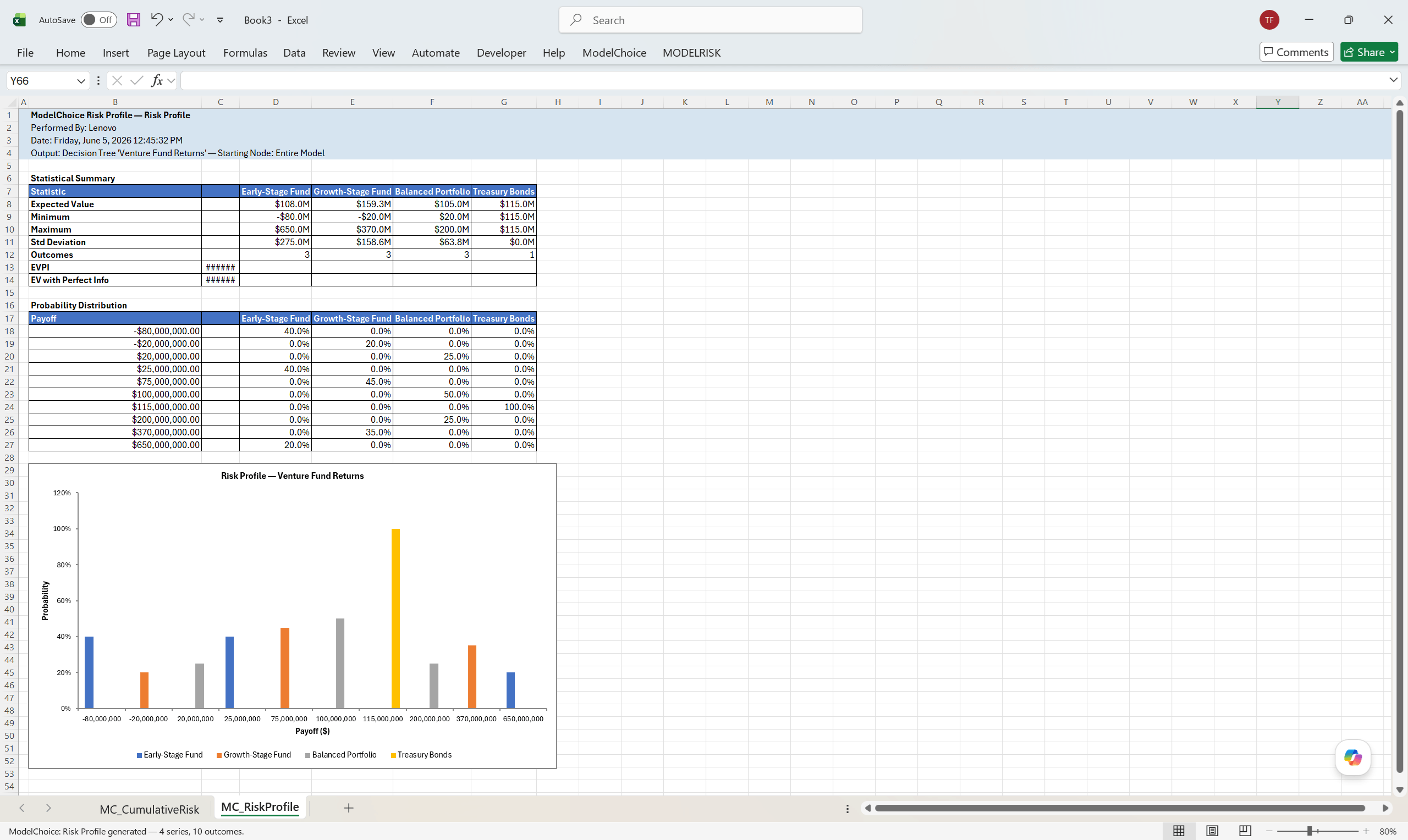Screen dimensions: 1408x840
Task: Select all cells with corner triangle
Action: coord(12,102)
